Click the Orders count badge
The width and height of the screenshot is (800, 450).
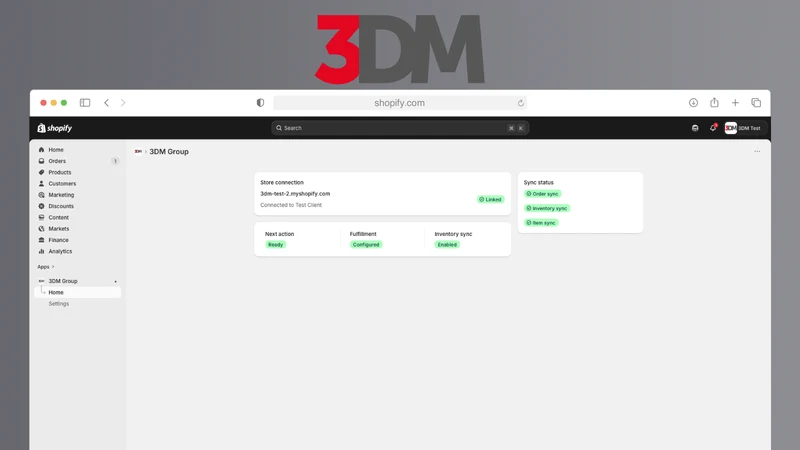pos(115,161)
